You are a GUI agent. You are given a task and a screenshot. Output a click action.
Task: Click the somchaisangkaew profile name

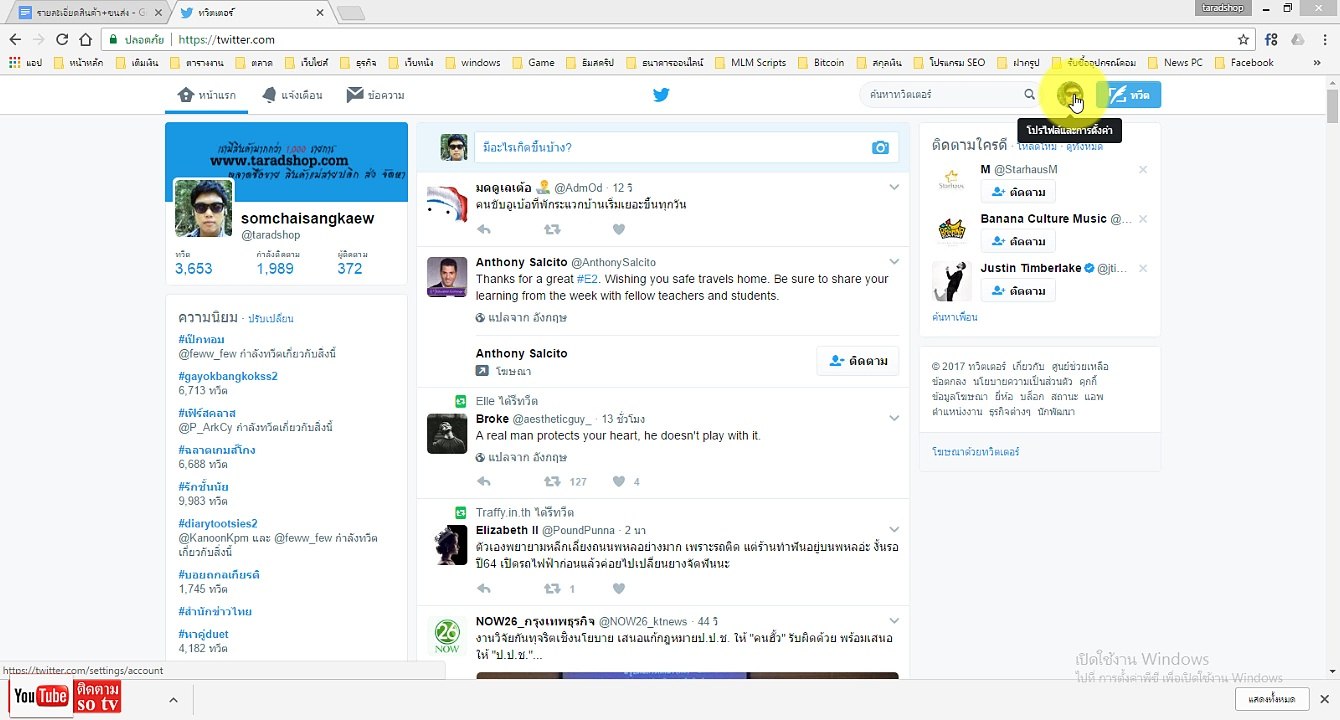tap(308, 219)
